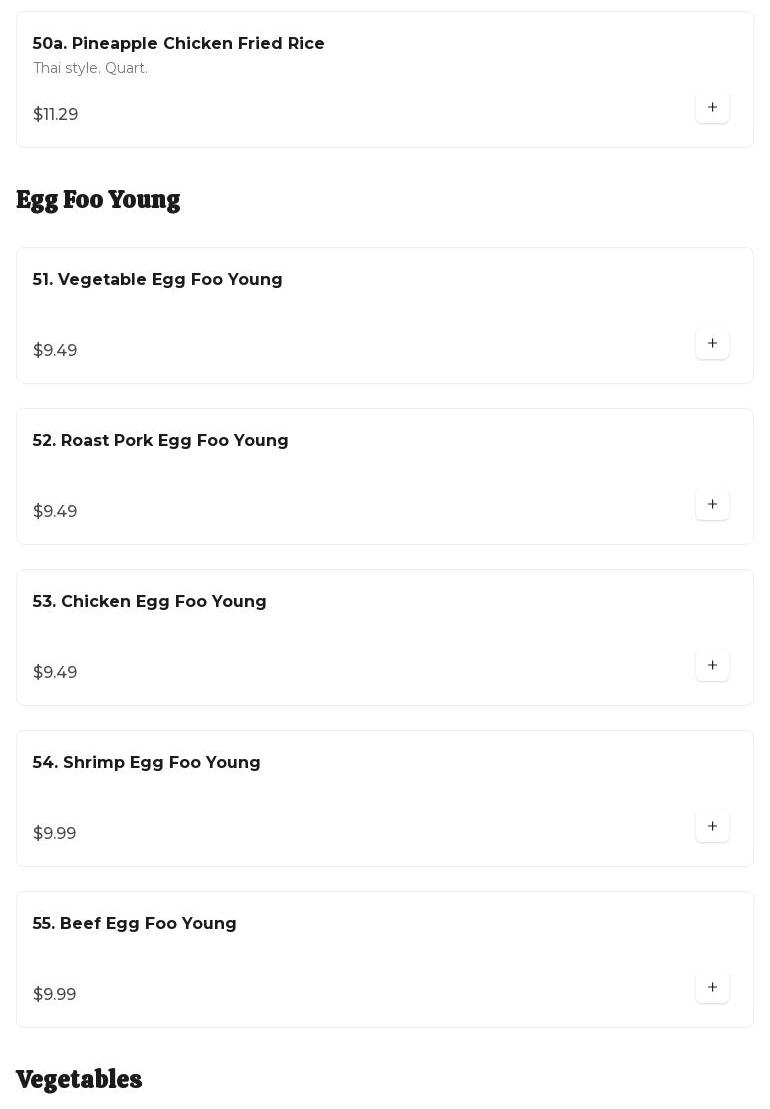
Task: Add Vegetable Egg Foo Young via plus icon
Action: (x=712, y=344)
